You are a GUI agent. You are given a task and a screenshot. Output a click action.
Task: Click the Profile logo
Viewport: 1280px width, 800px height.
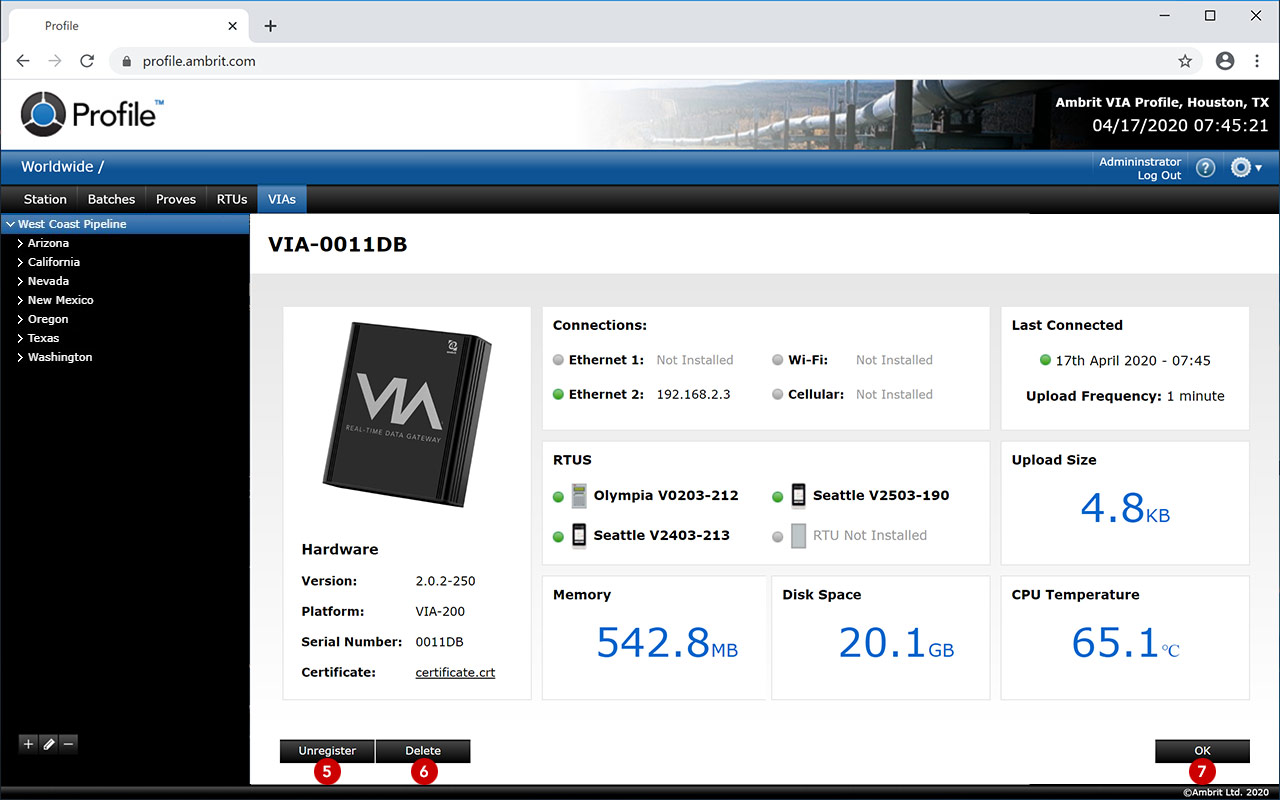click(92, 114)
